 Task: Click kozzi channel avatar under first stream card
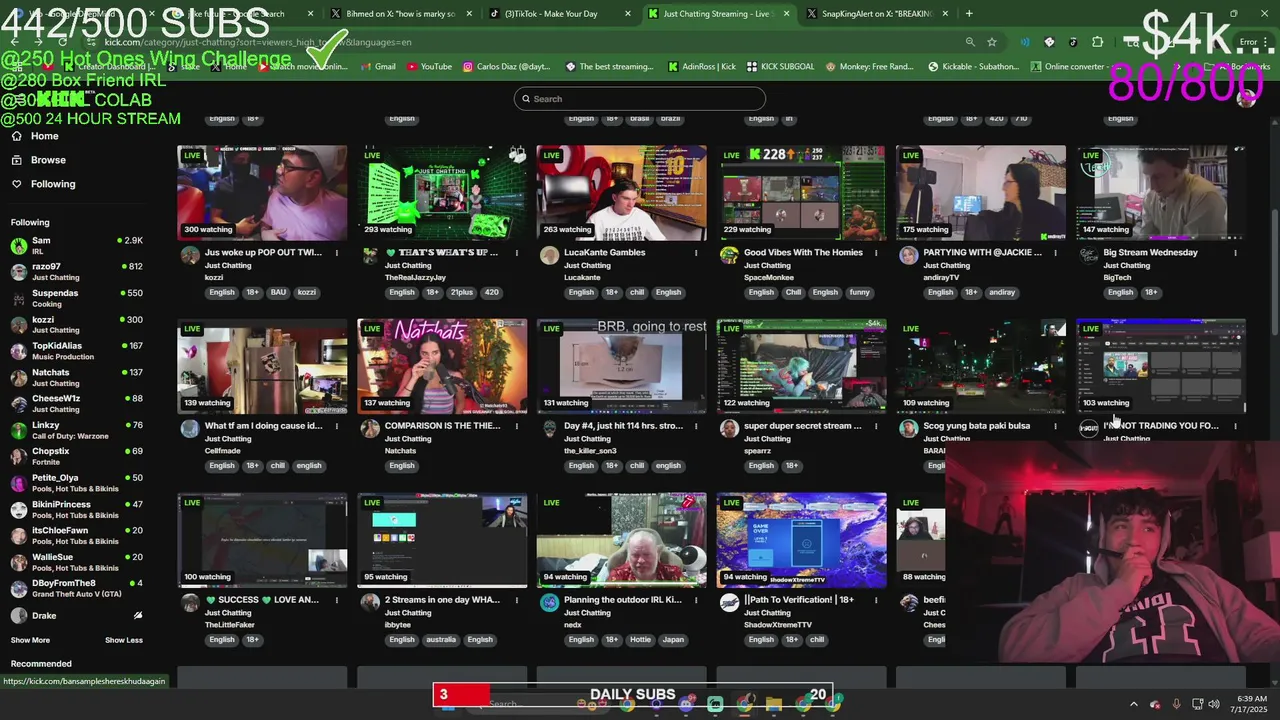[x=190, y=255]
